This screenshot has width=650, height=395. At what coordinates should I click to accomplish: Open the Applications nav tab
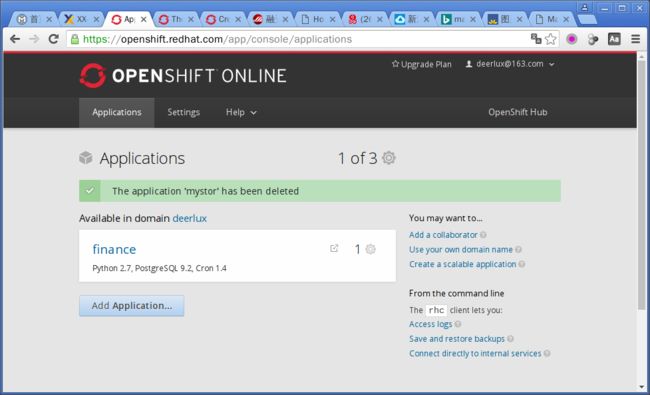117,112
